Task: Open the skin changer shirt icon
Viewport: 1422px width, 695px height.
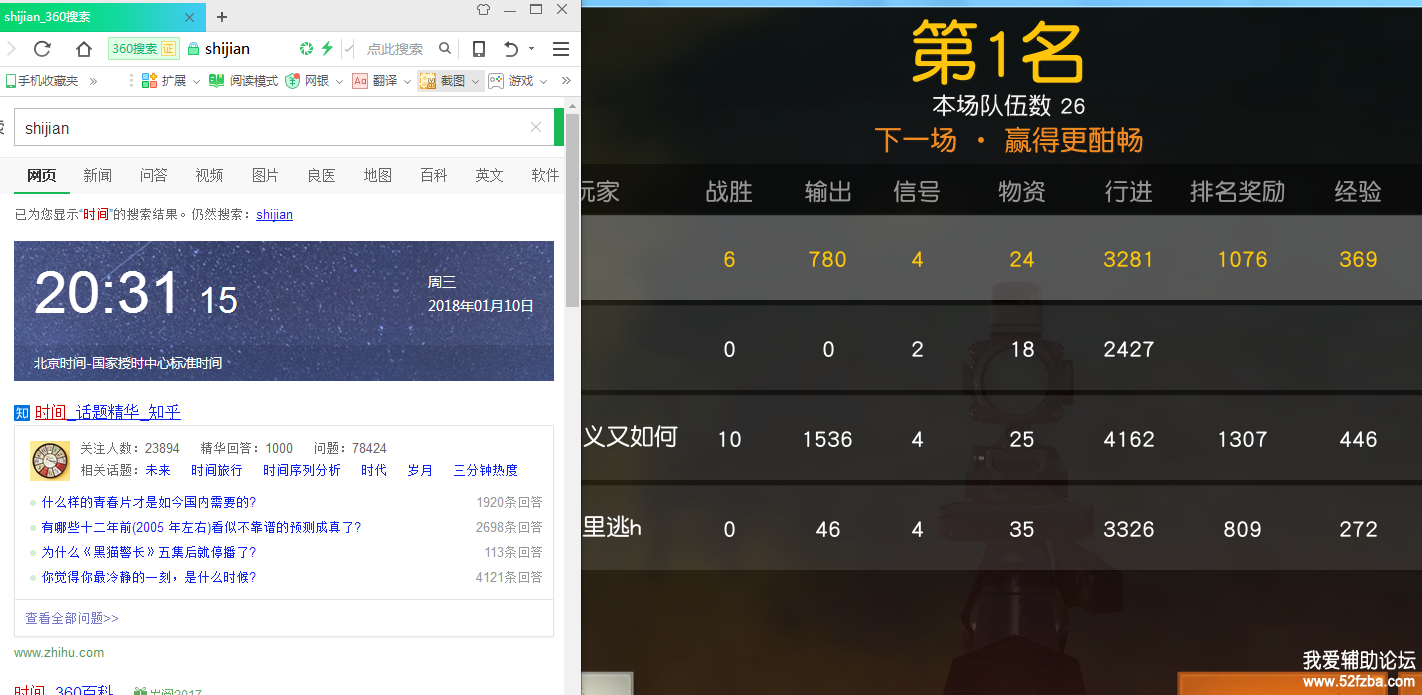Action: pos(484,10)
